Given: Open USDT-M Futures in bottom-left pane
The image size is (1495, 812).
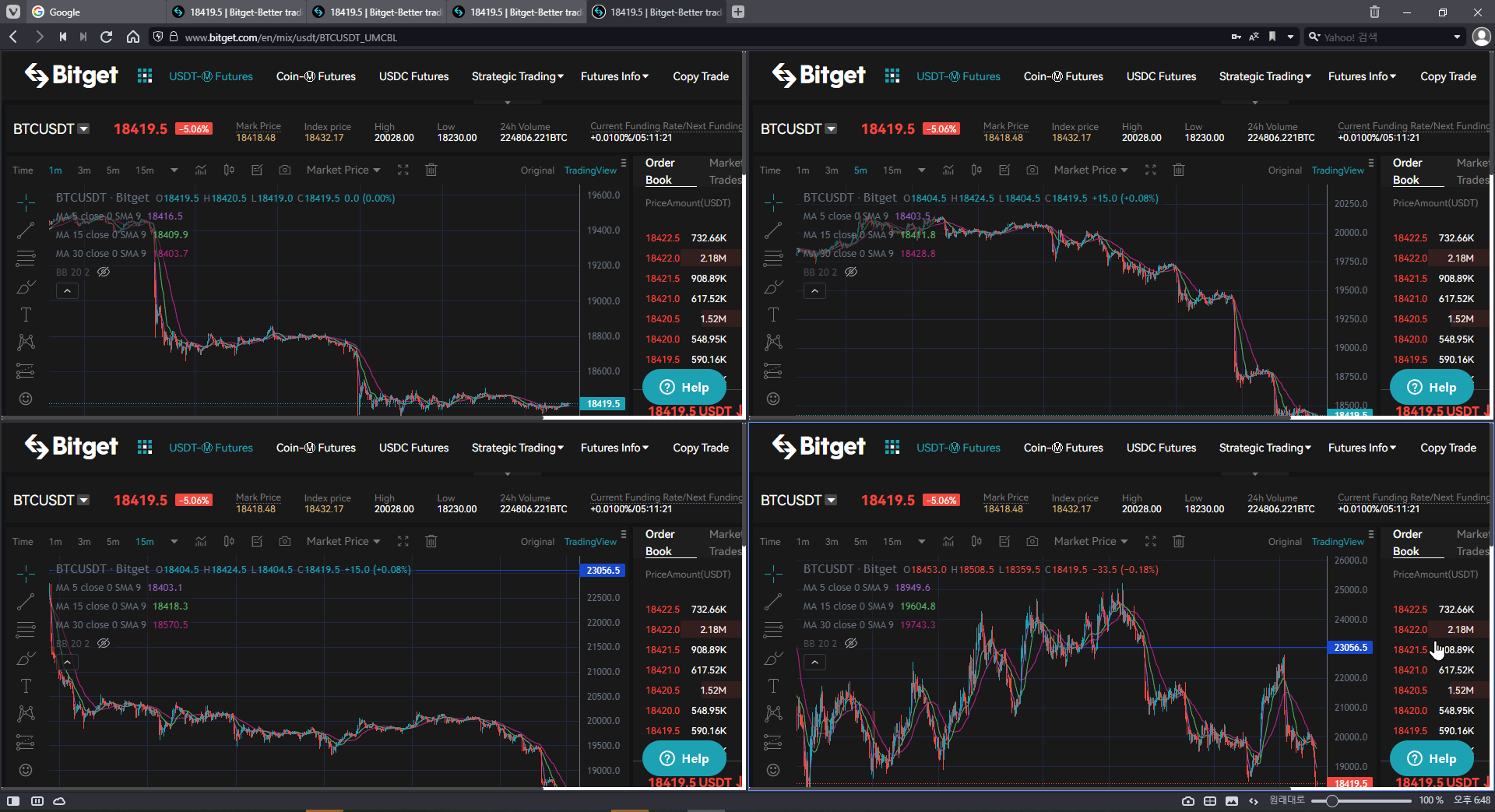Looking at the screenshot, I should pos(211,448).
